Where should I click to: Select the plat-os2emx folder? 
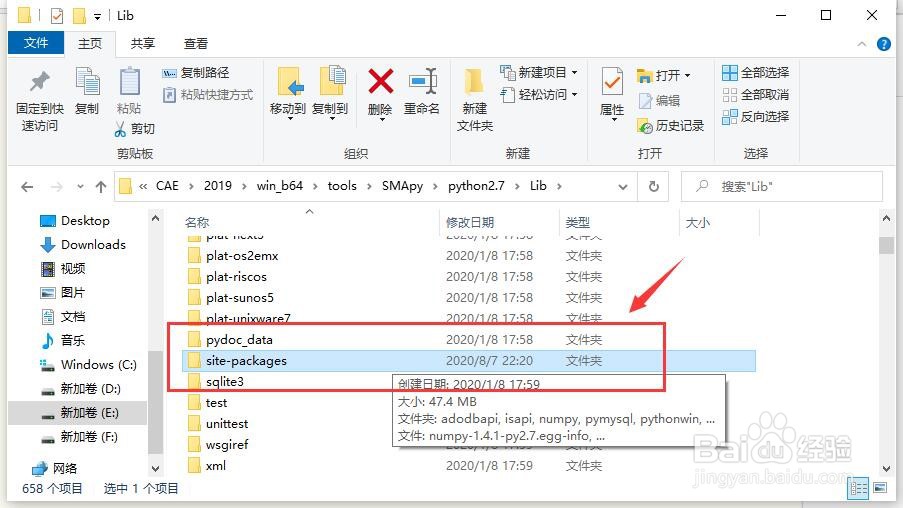242,256
